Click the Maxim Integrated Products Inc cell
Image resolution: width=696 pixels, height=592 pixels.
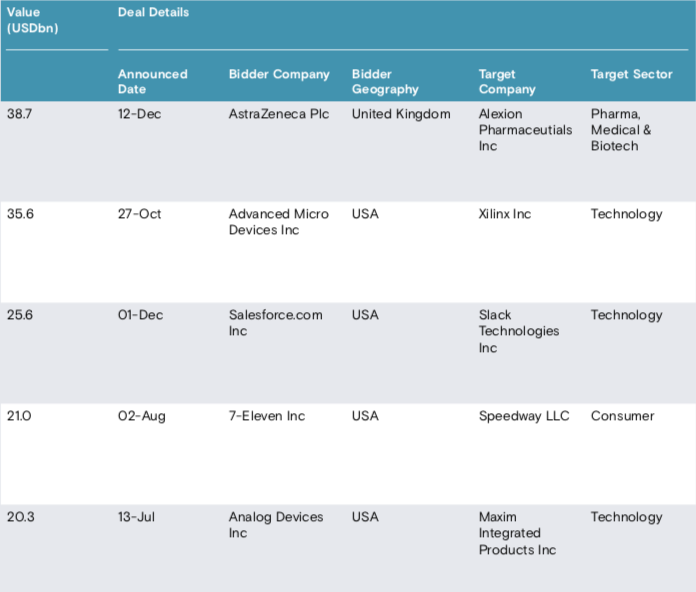coord(517,533)
